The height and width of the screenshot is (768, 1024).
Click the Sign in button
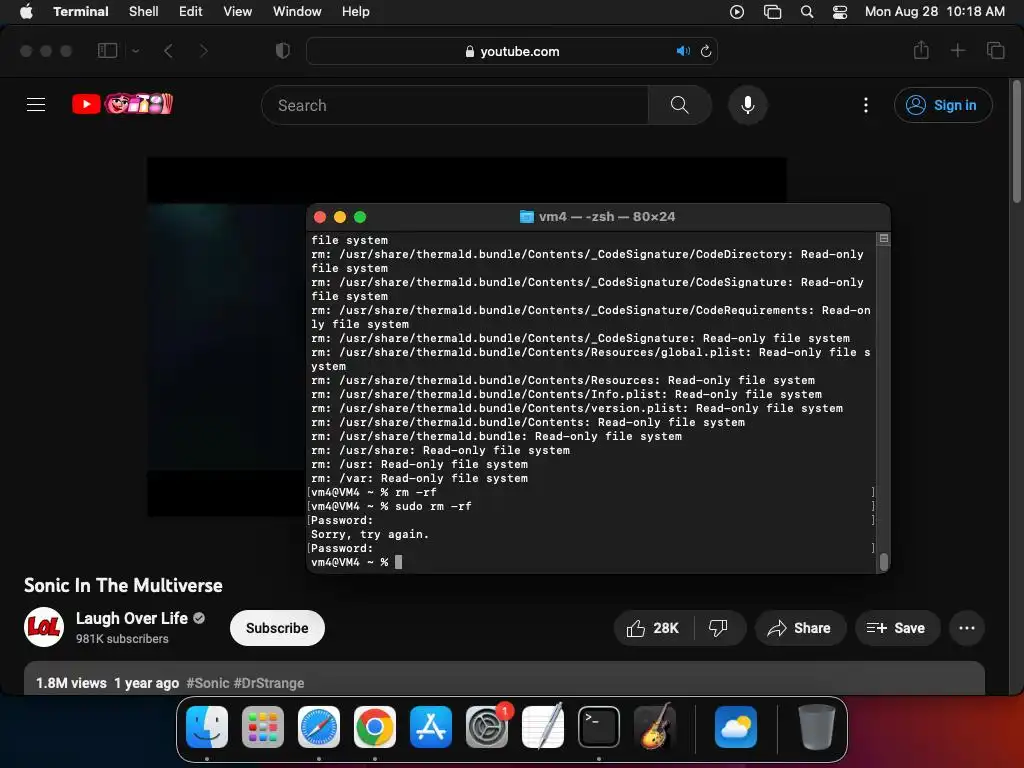[x=943, y=105]
